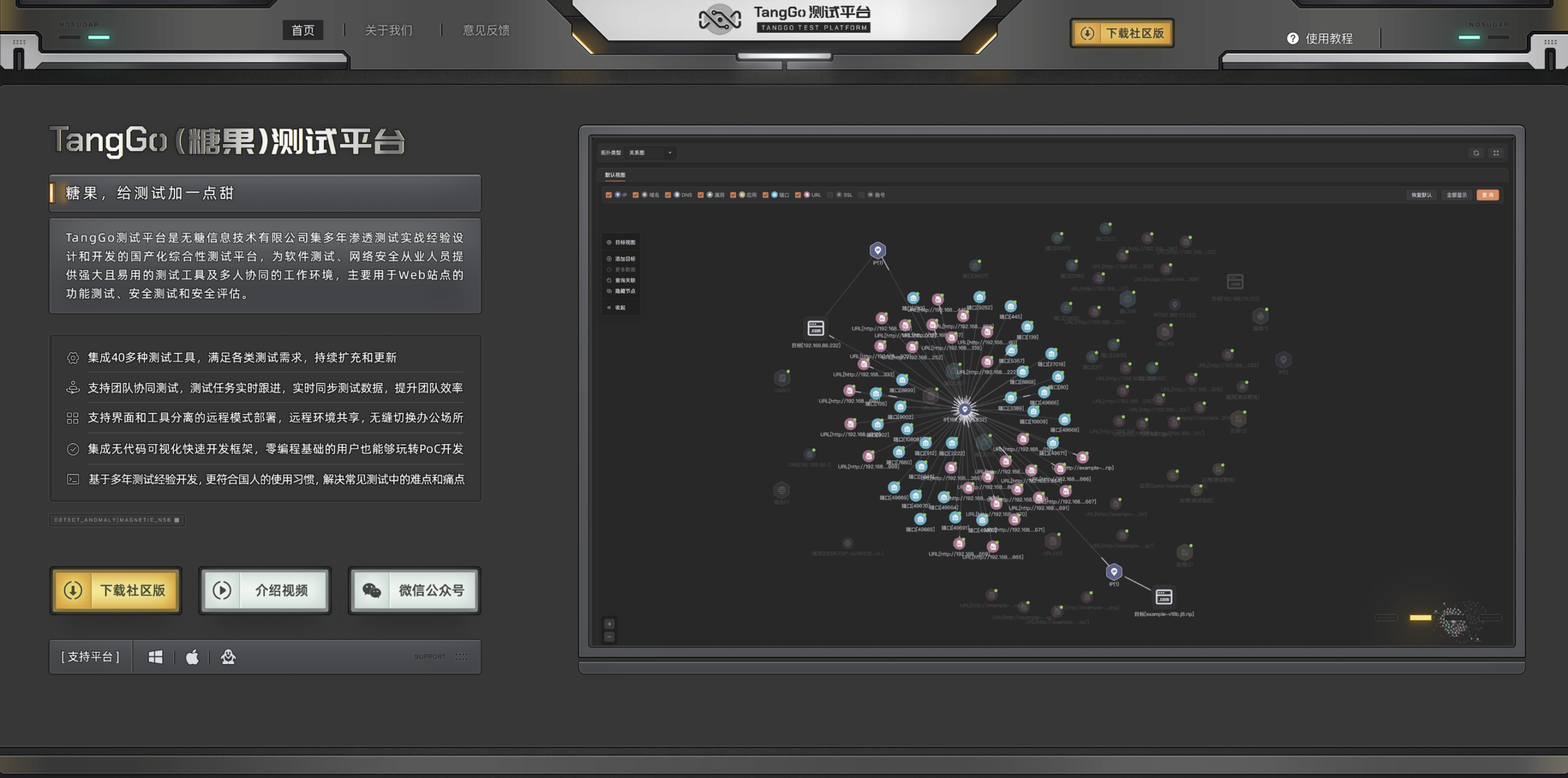Click the zoom out minus icon
This screenshot has height=778, width=1568.
point(609,637)
